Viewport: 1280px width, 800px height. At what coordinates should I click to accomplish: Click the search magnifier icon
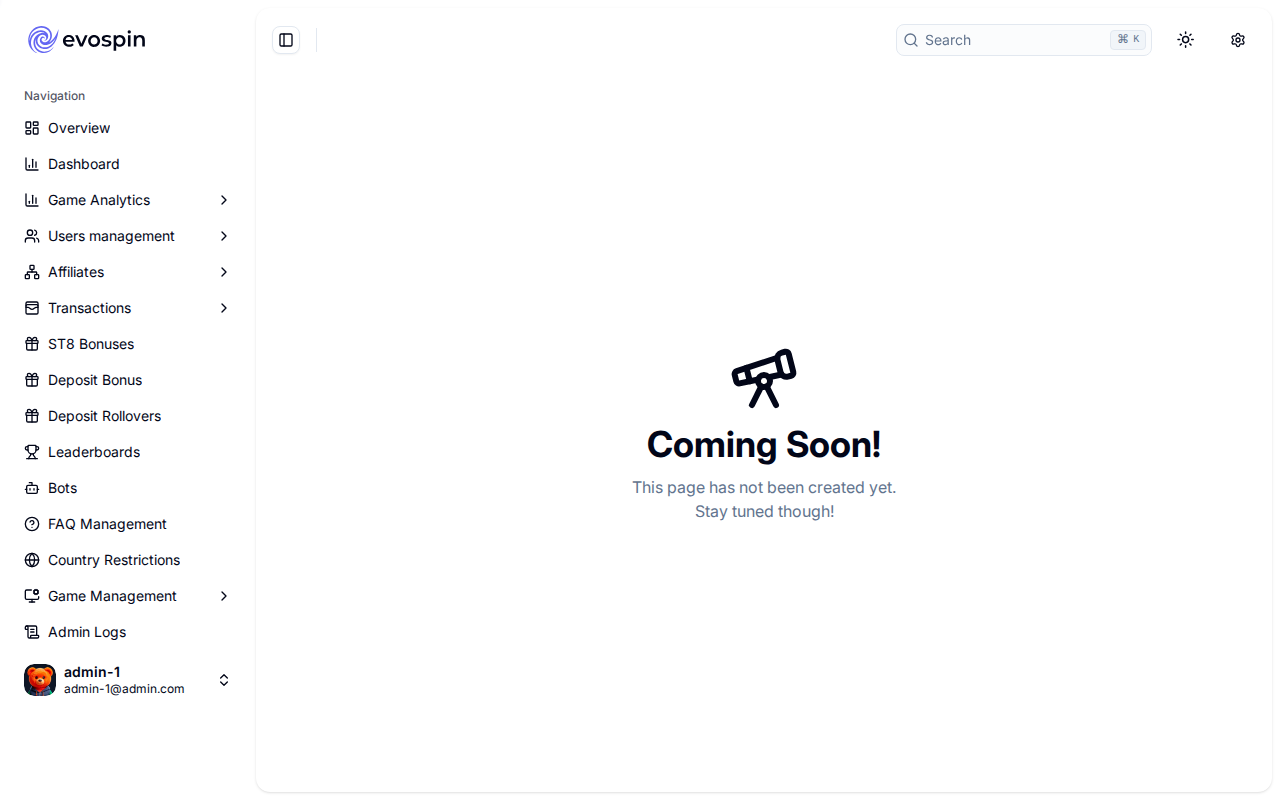[x=911, y=40]
